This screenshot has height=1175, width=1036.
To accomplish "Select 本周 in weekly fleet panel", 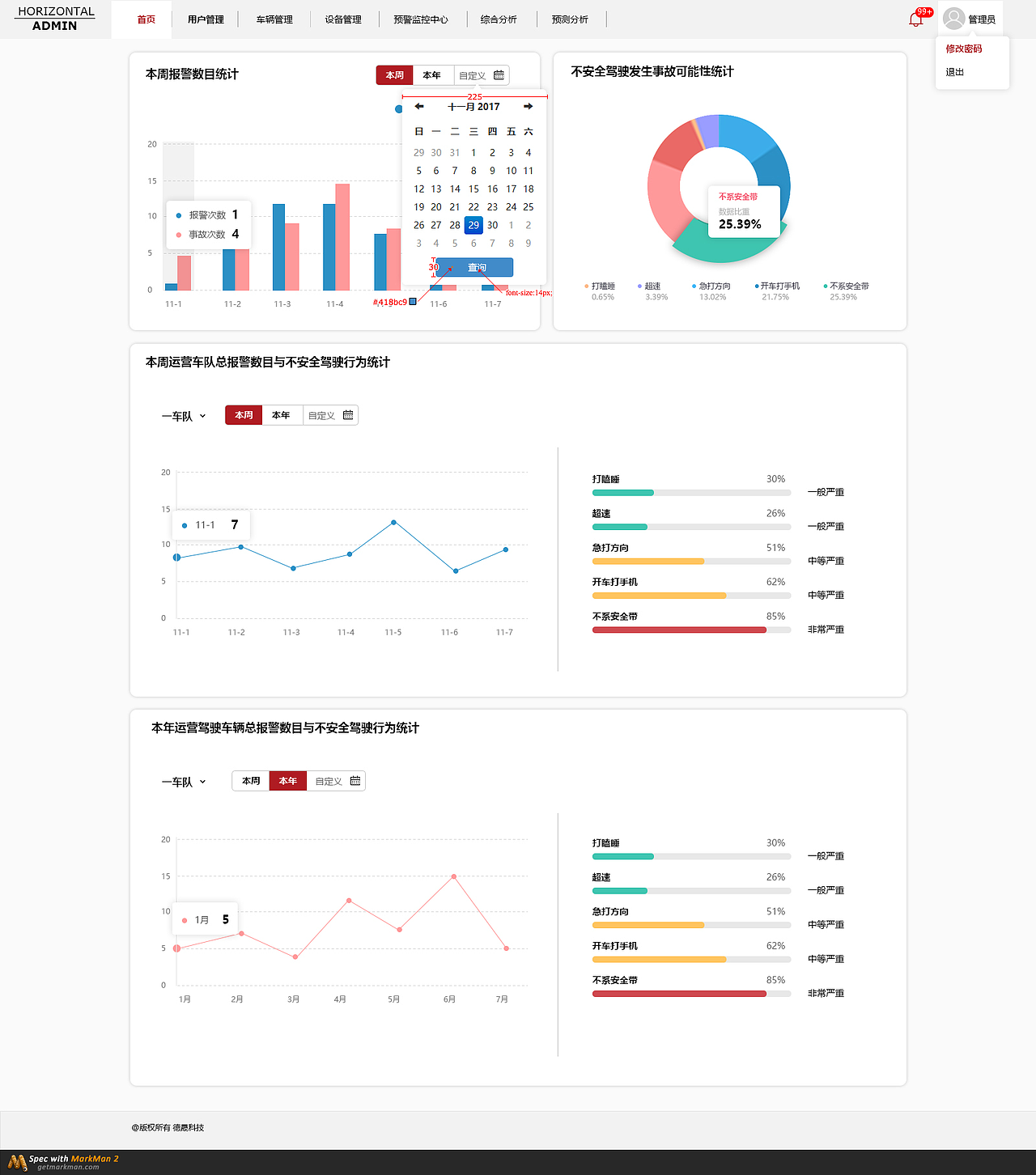I will click(244, 415).
